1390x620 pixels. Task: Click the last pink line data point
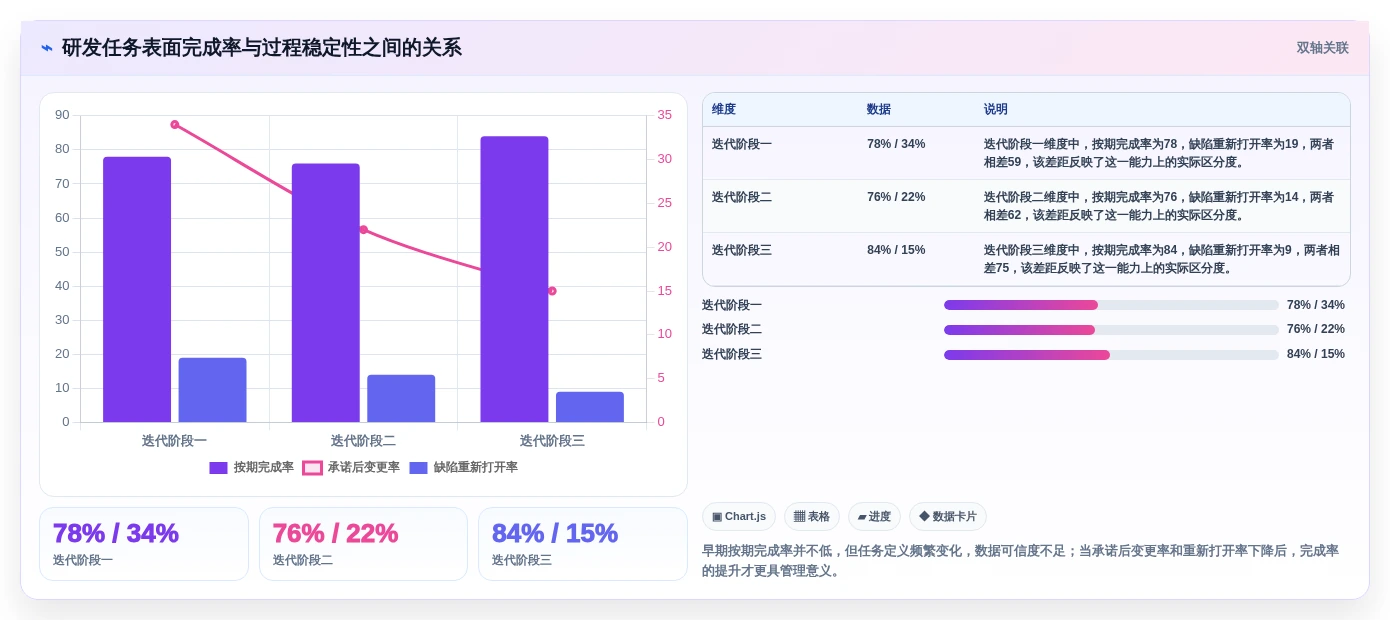click(552, 291)
